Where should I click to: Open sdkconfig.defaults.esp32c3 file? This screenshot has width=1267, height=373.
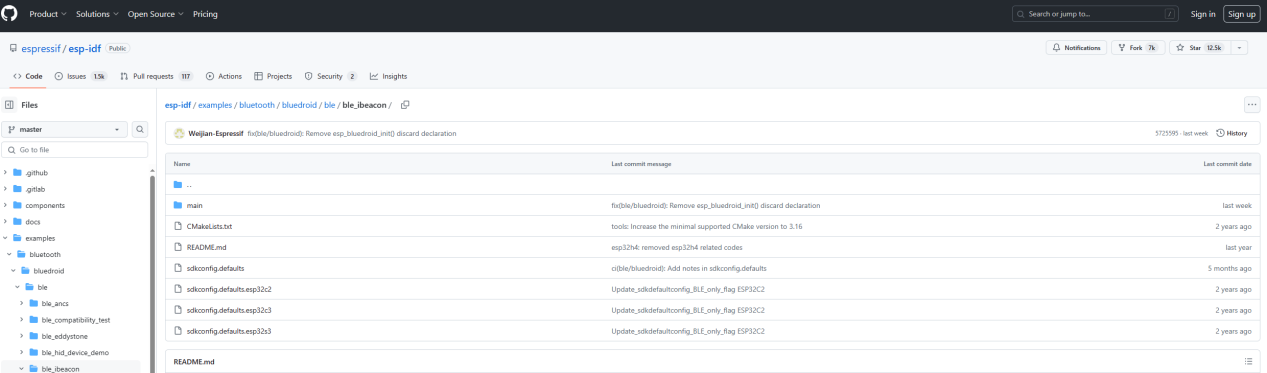[x=228, y=309]
